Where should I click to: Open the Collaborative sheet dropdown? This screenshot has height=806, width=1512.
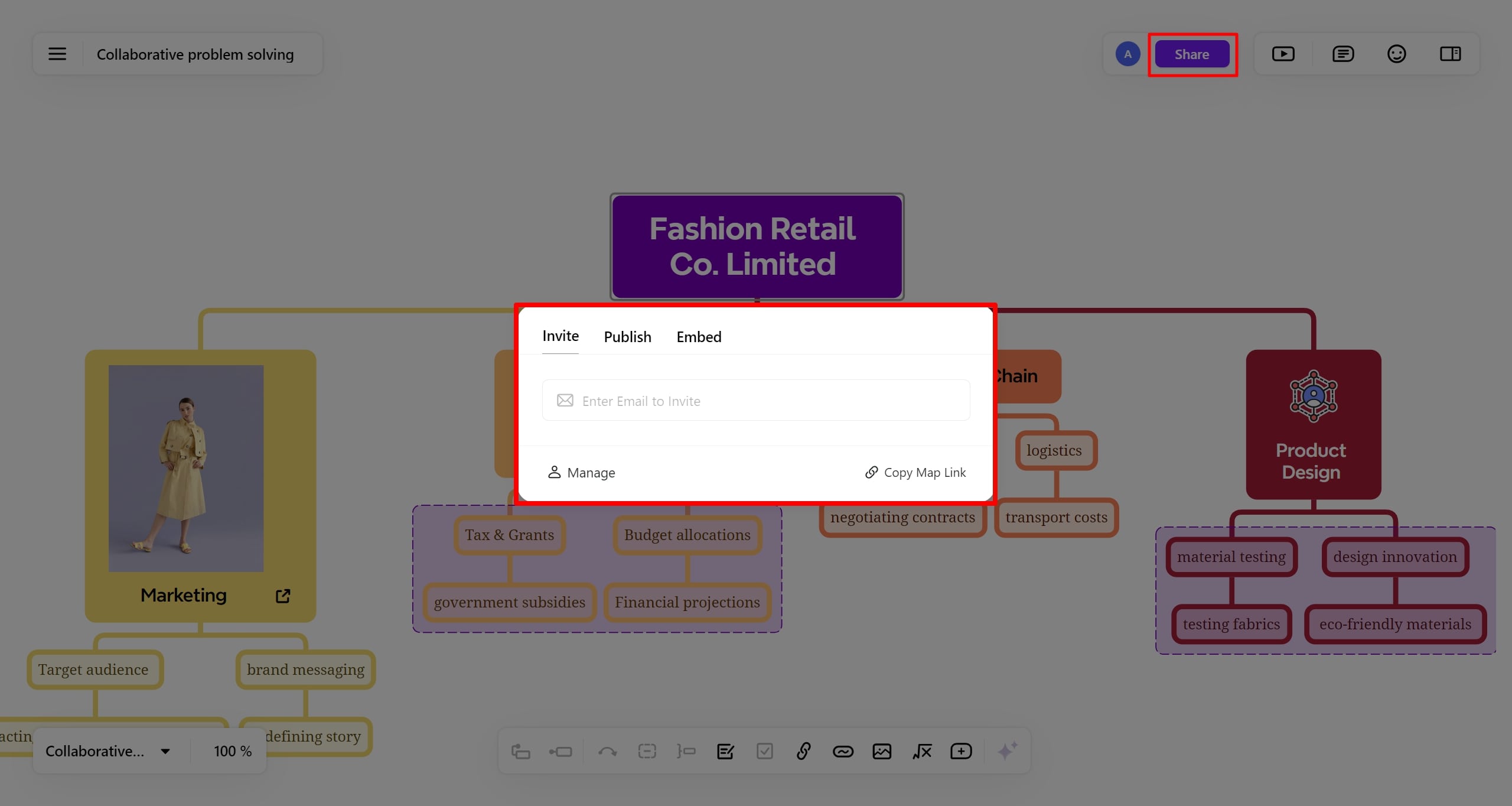pos(108,750)
